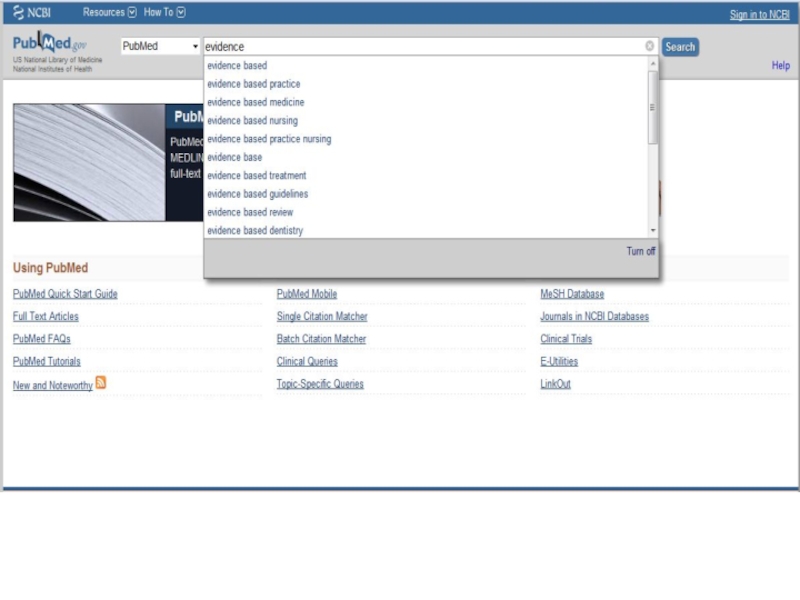
Task: Go to Single Citation Matcher
Action: click(322, 317)
